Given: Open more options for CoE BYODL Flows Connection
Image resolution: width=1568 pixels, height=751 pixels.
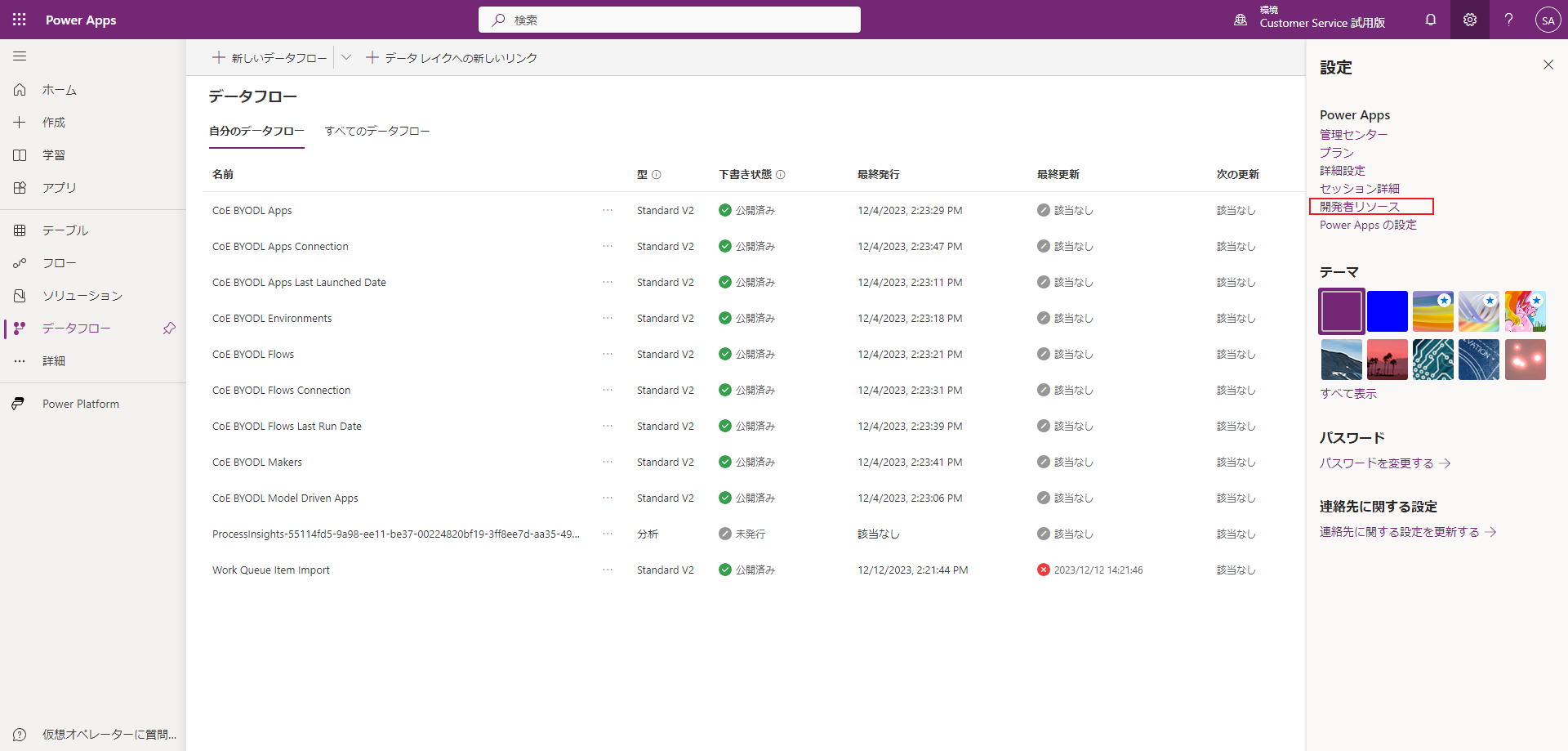Looking at the screenshot, I should (608, 390).
